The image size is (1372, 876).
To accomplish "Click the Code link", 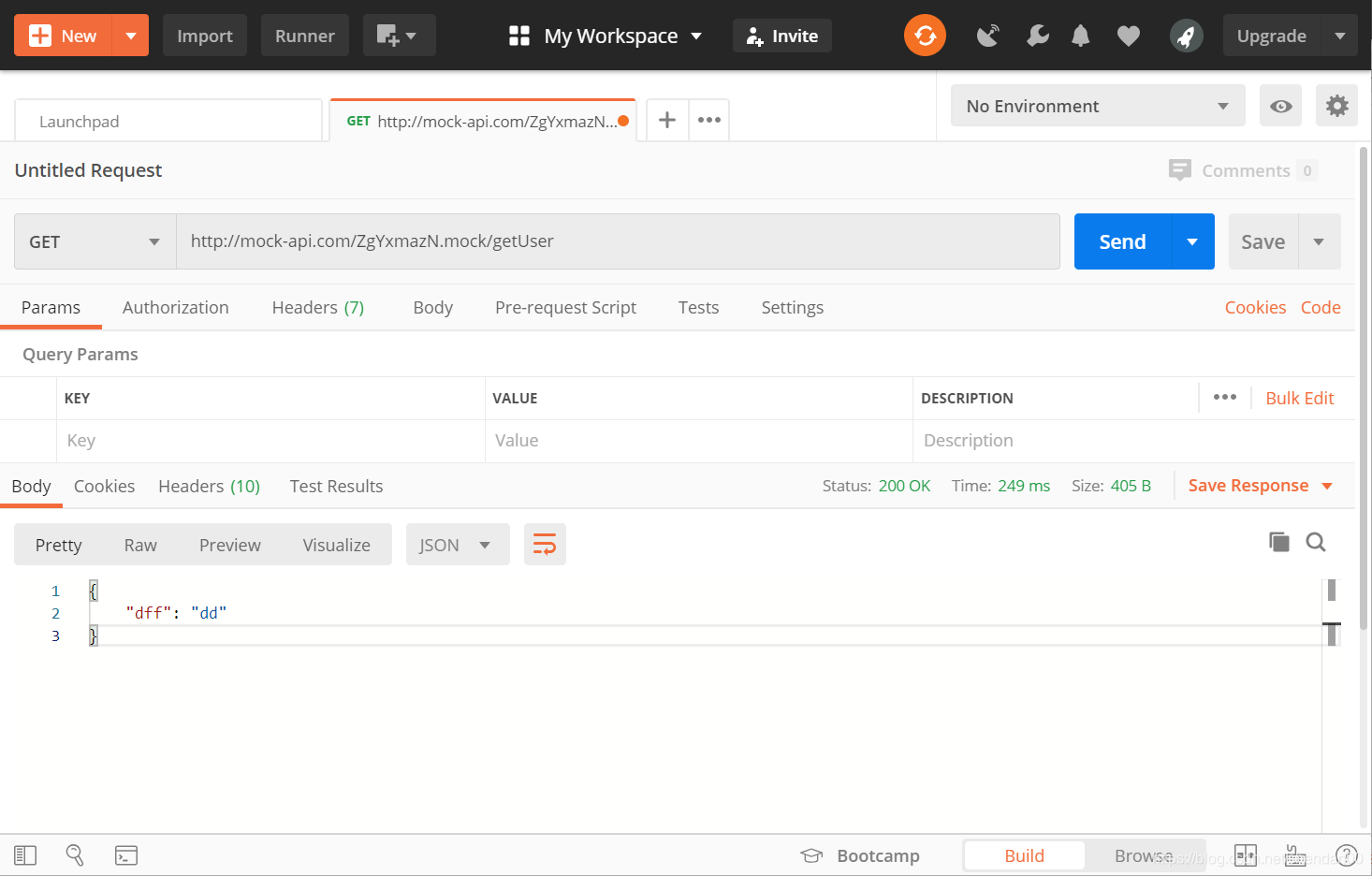I will point(1321,307).
